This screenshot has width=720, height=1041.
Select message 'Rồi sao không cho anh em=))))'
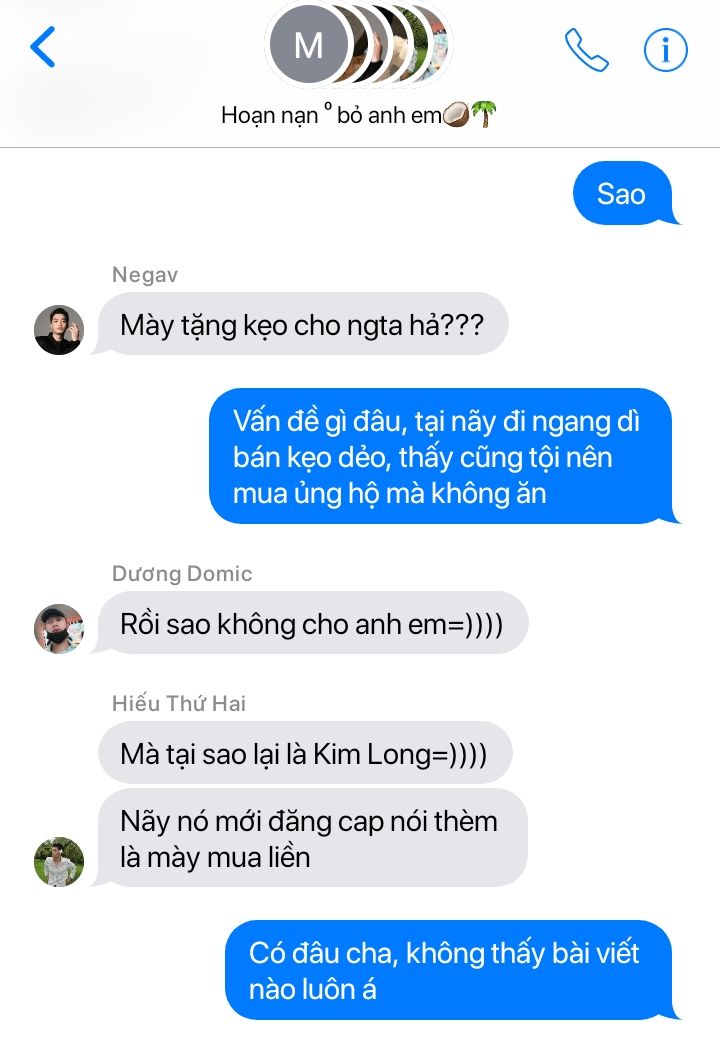[311, 623]
